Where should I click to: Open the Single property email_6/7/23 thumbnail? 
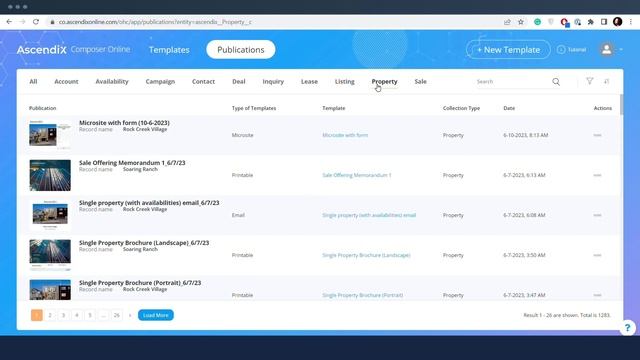[50, 215]
